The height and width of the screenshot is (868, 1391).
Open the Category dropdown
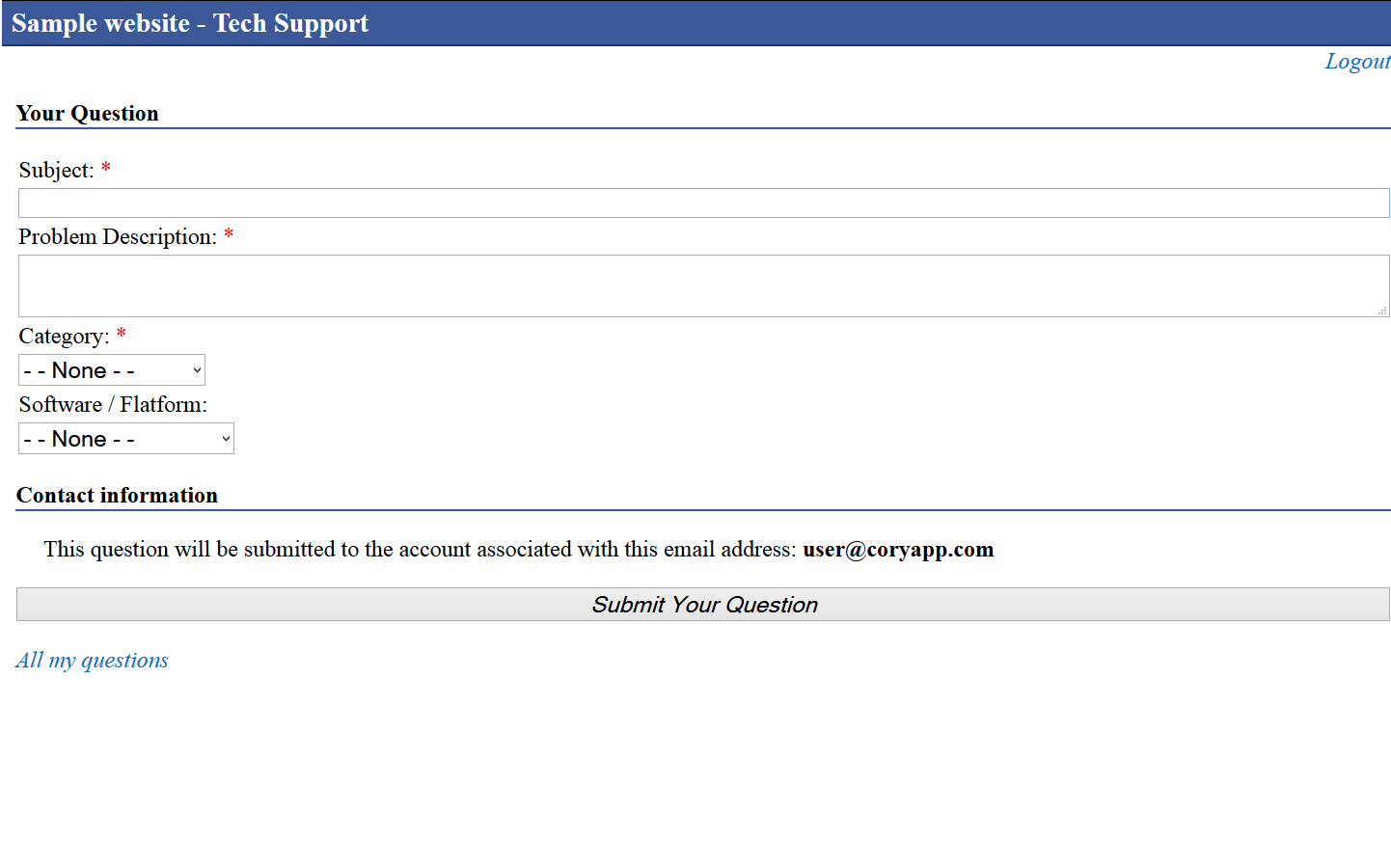tap(111, 369)
